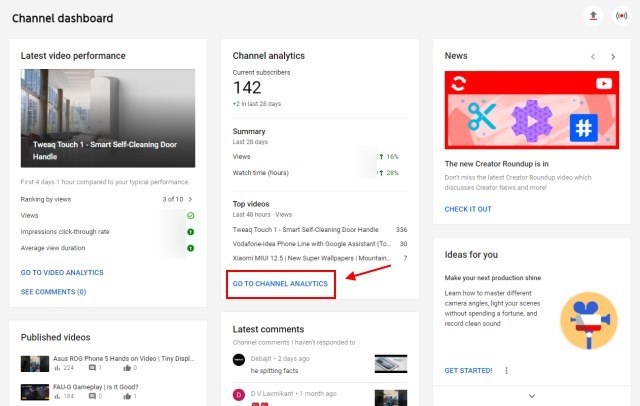Click views stat icon for FAU-G Gameplay

pyautogui.click(x=57, y=396)
